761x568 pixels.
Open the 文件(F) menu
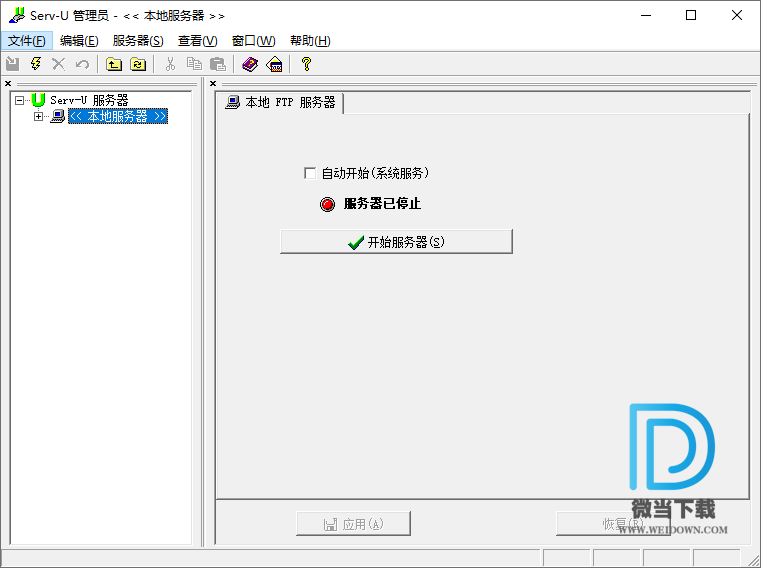click(27, 41)
